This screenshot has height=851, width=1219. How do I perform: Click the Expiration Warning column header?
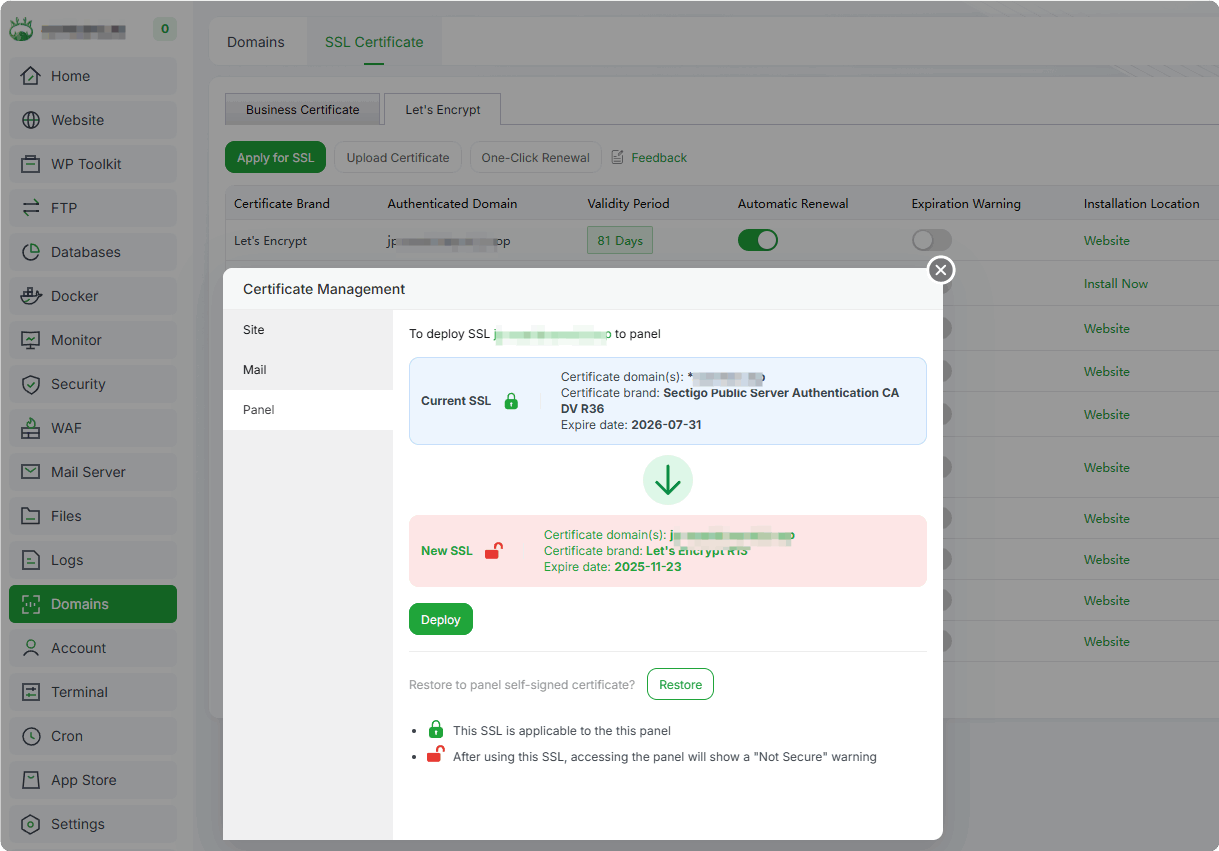pos(966,203)
